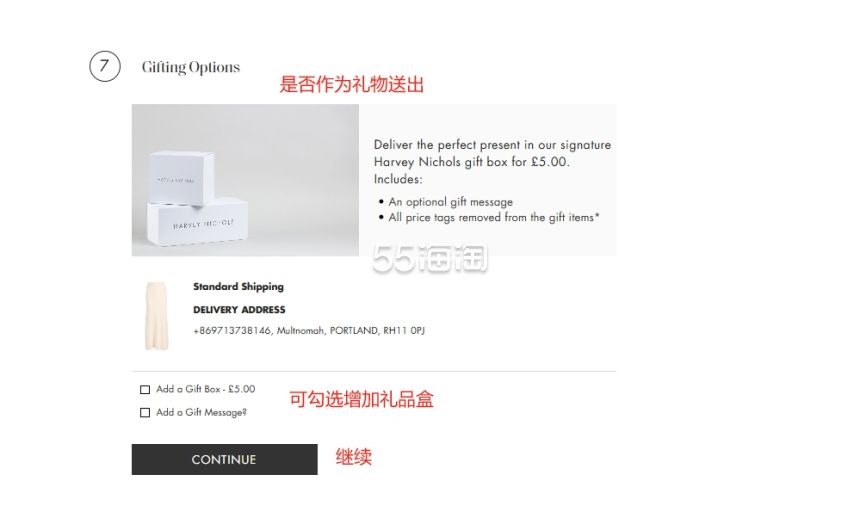Click the Gifting Options heading
The image size is (860, 518).
coord(191,67)
